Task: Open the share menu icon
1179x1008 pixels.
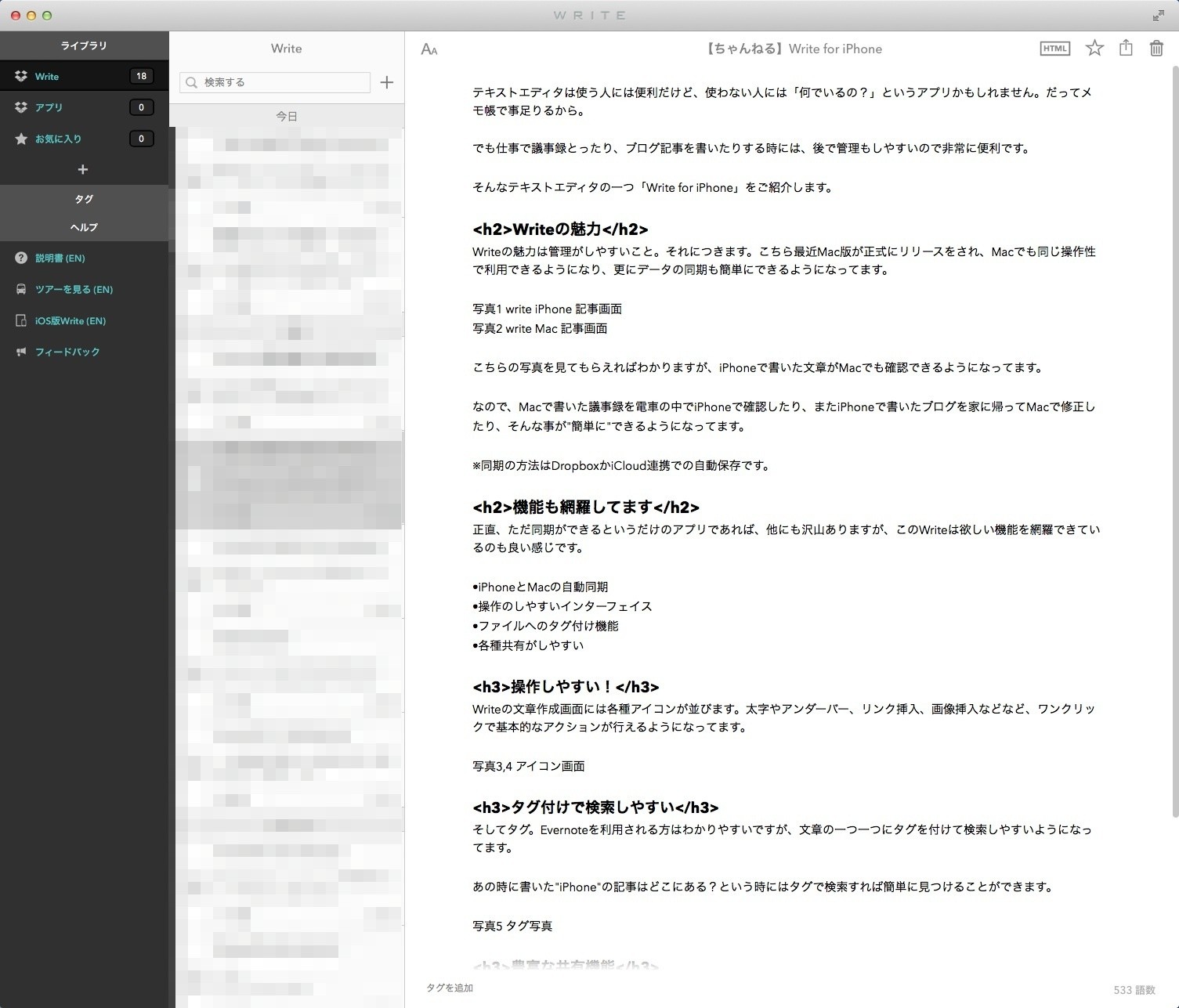Action: pos(1126,48)
